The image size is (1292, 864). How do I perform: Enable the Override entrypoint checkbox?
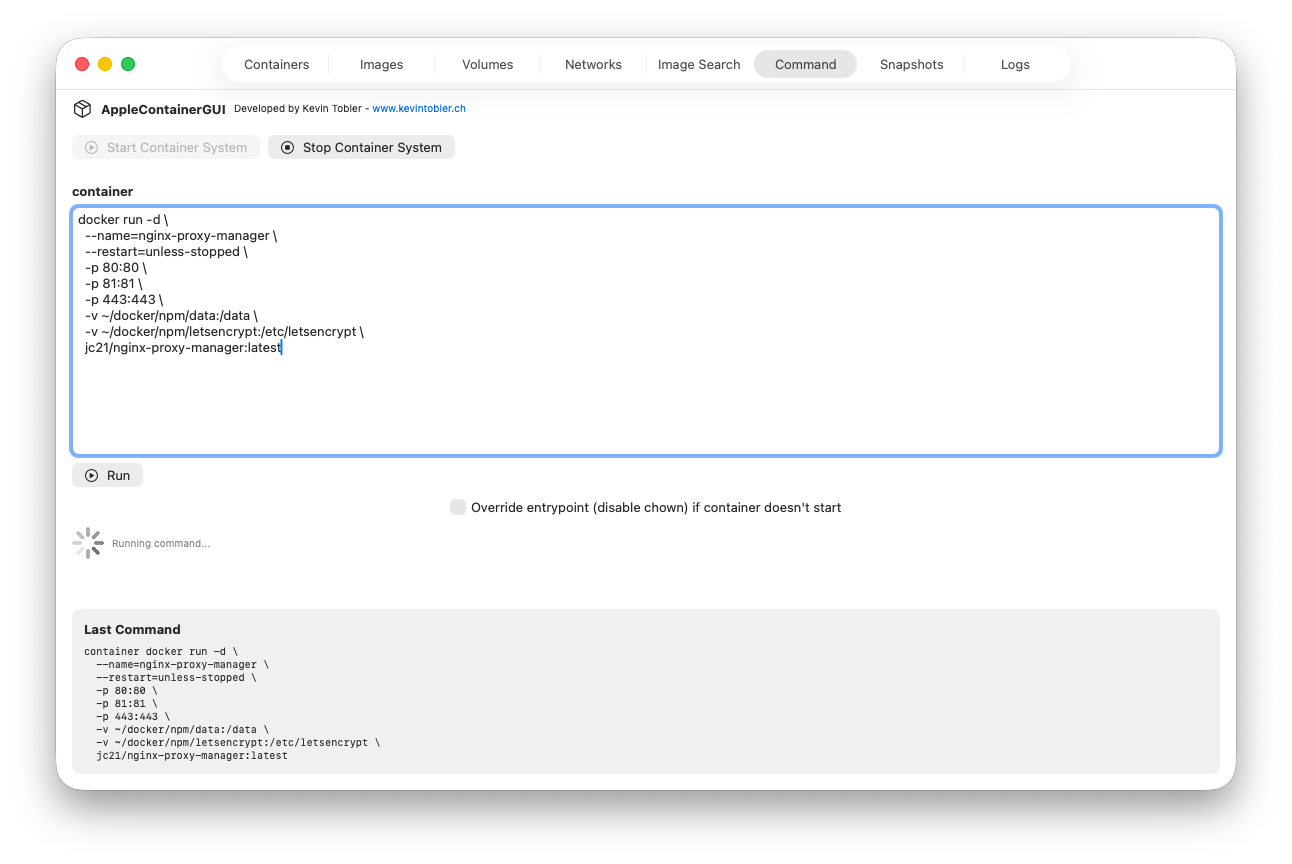pos(457,507)
